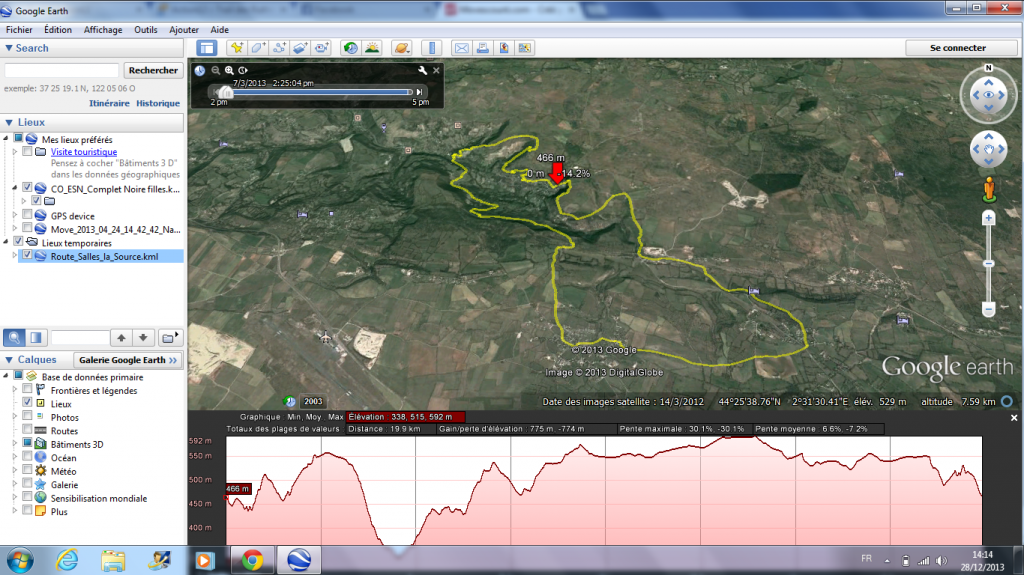
Task: Collapse the Calques panel
Action: (x=8, y=360)
